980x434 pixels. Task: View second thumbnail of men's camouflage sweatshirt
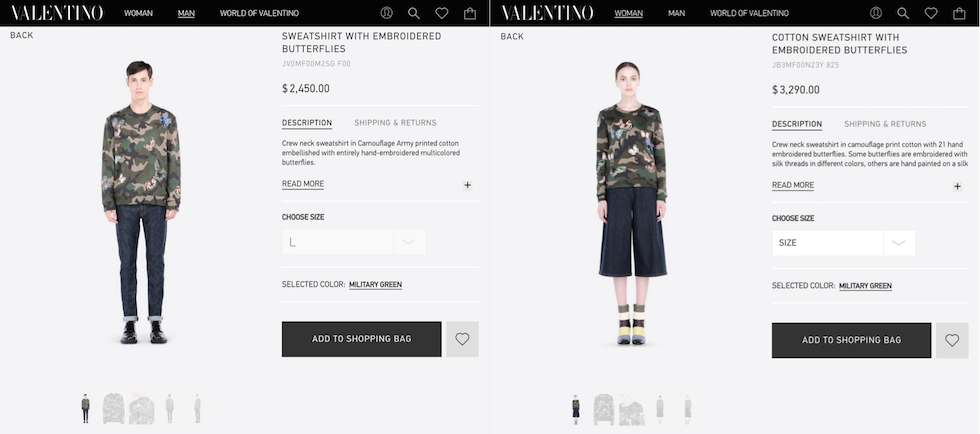(x=114, y=408)
